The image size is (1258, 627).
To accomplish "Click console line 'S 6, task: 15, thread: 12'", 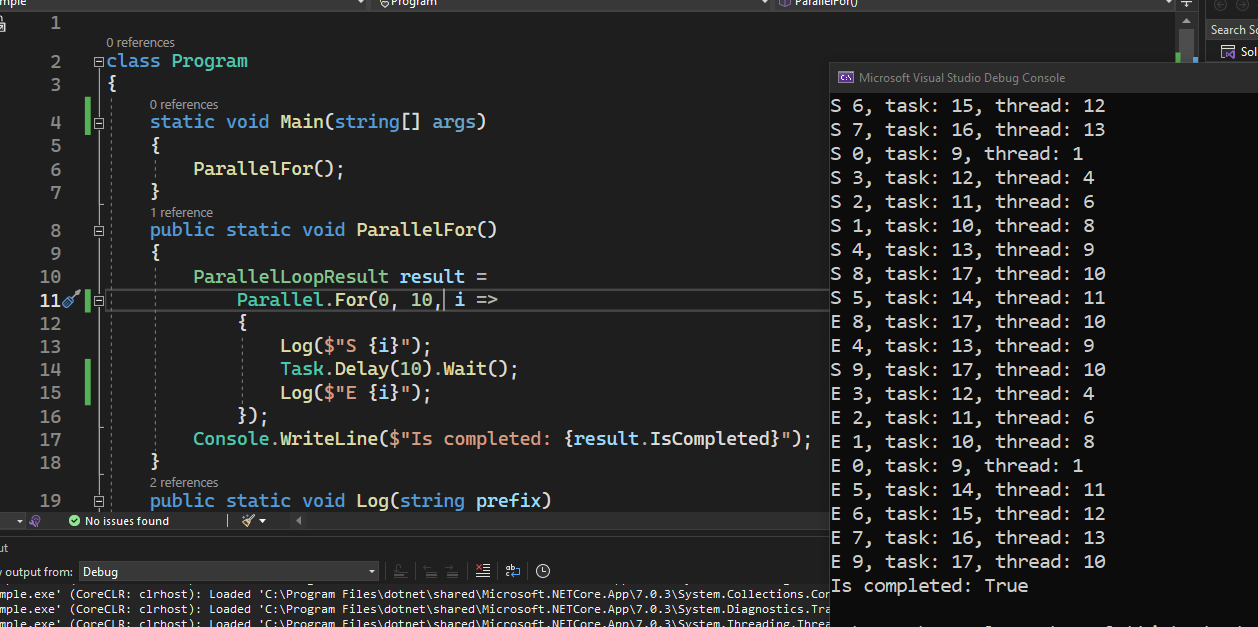I will point(968,106).
